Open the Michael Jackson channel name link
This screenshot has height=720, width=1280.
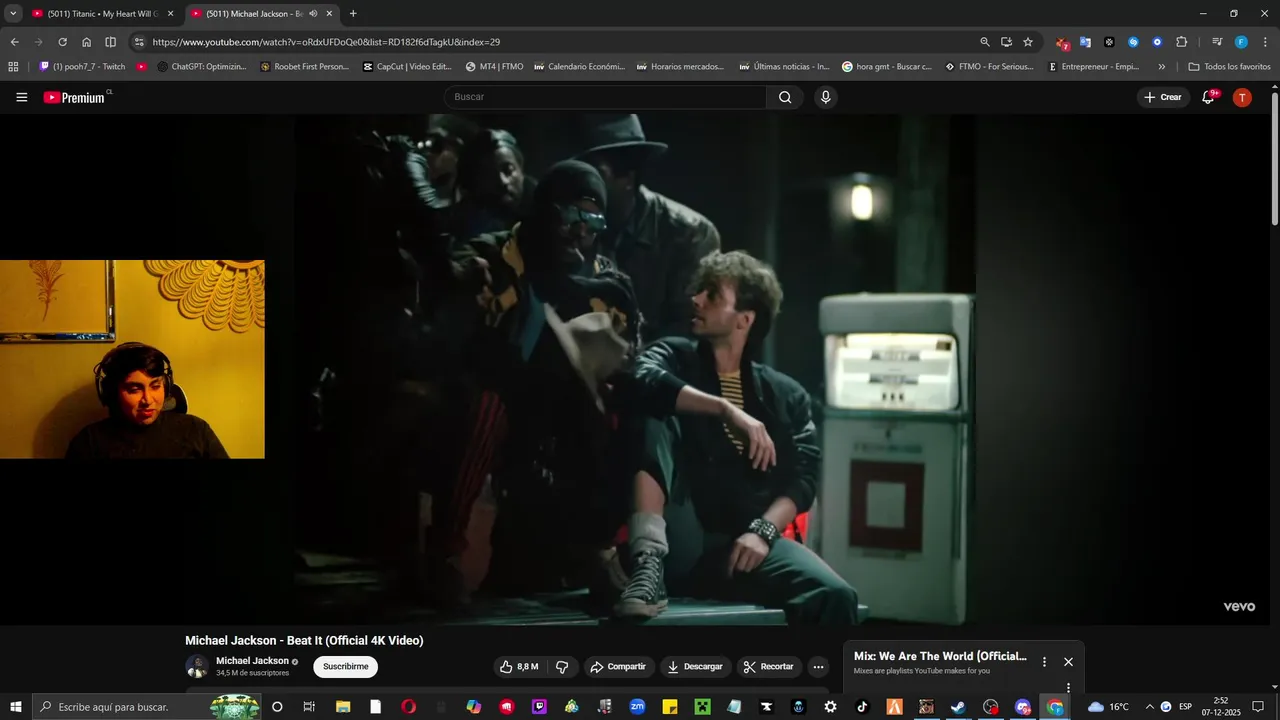(252, 661)
